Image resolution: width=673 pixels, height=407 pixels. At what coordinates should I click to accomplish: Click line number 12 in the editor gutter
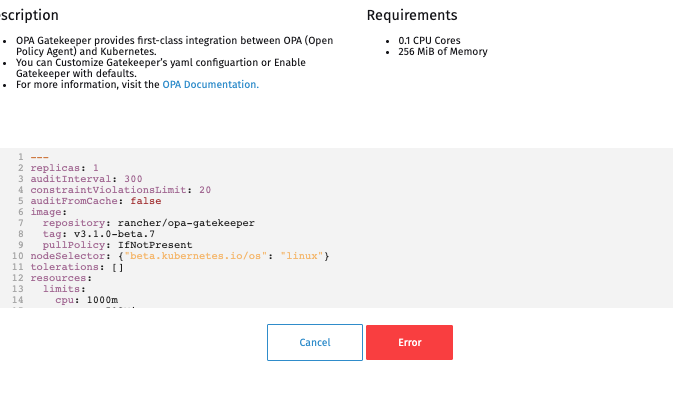[x=18, y=278]
